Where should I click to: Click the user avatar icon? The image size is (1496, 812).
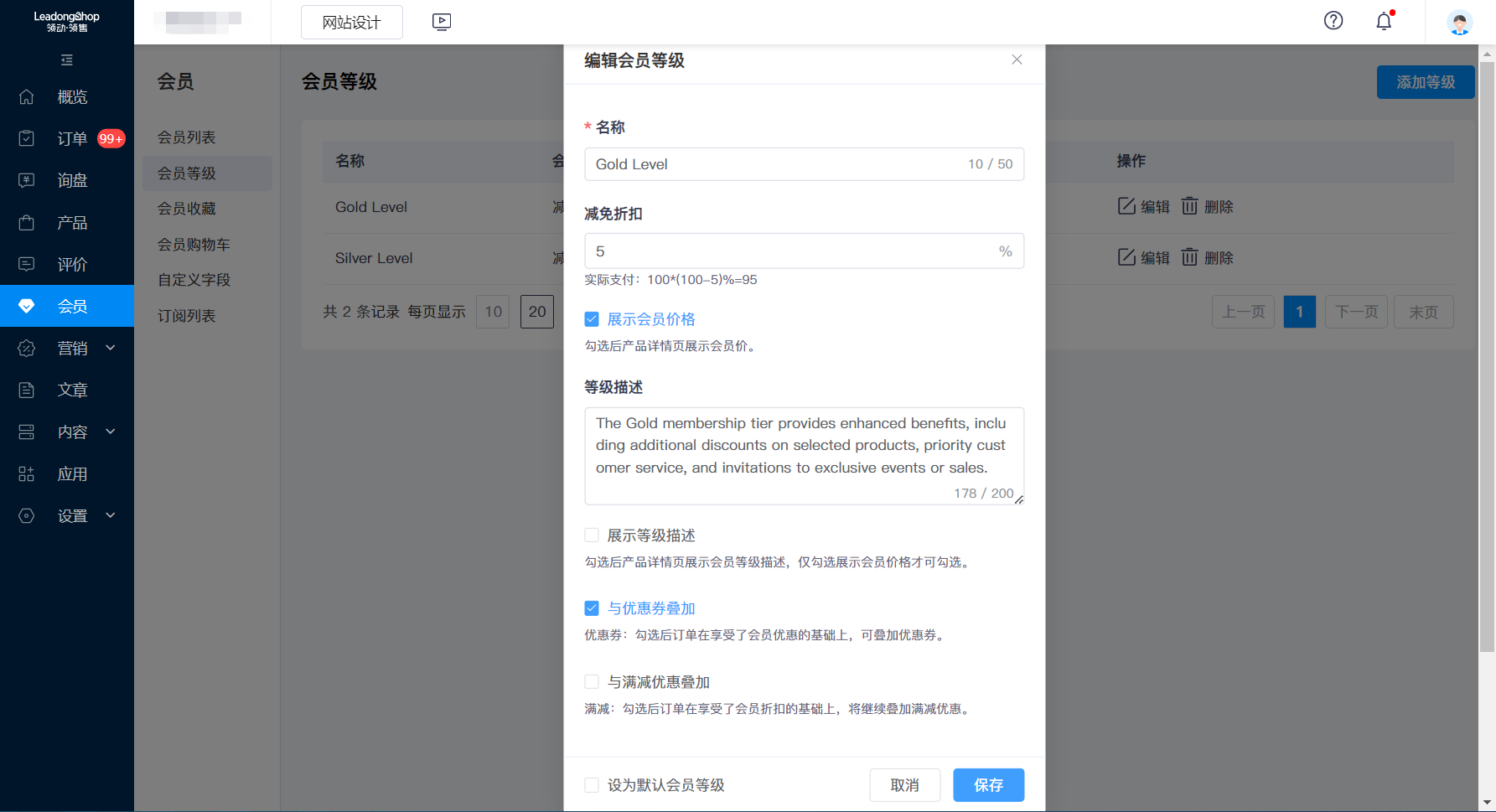pyautogui.click(x=1459, y=23)
